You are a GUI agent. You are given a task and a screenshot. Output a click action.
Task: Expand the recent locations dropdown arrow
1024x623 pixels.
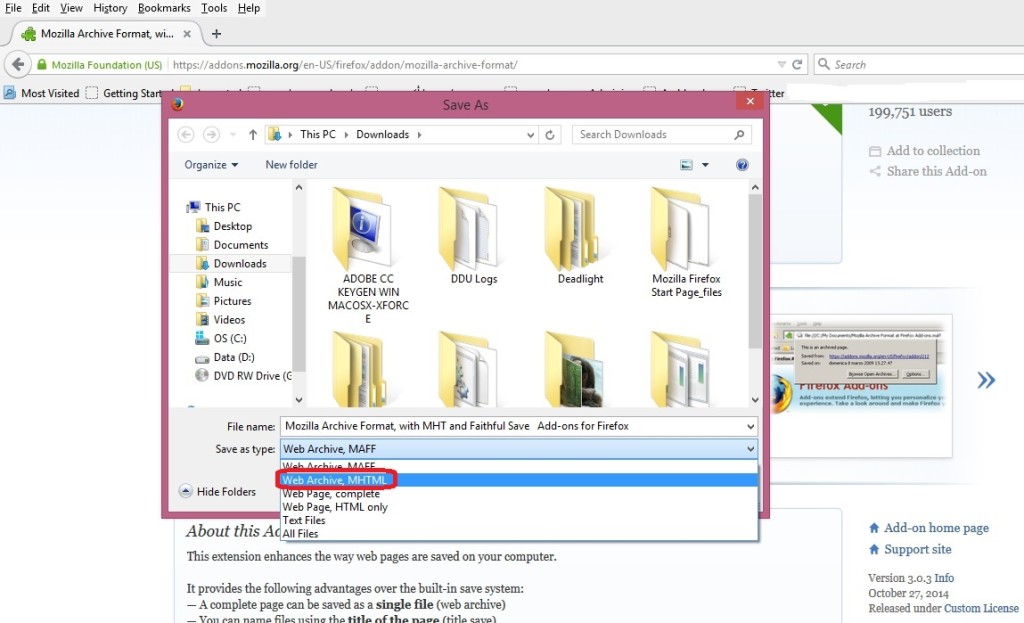(232, 135)
